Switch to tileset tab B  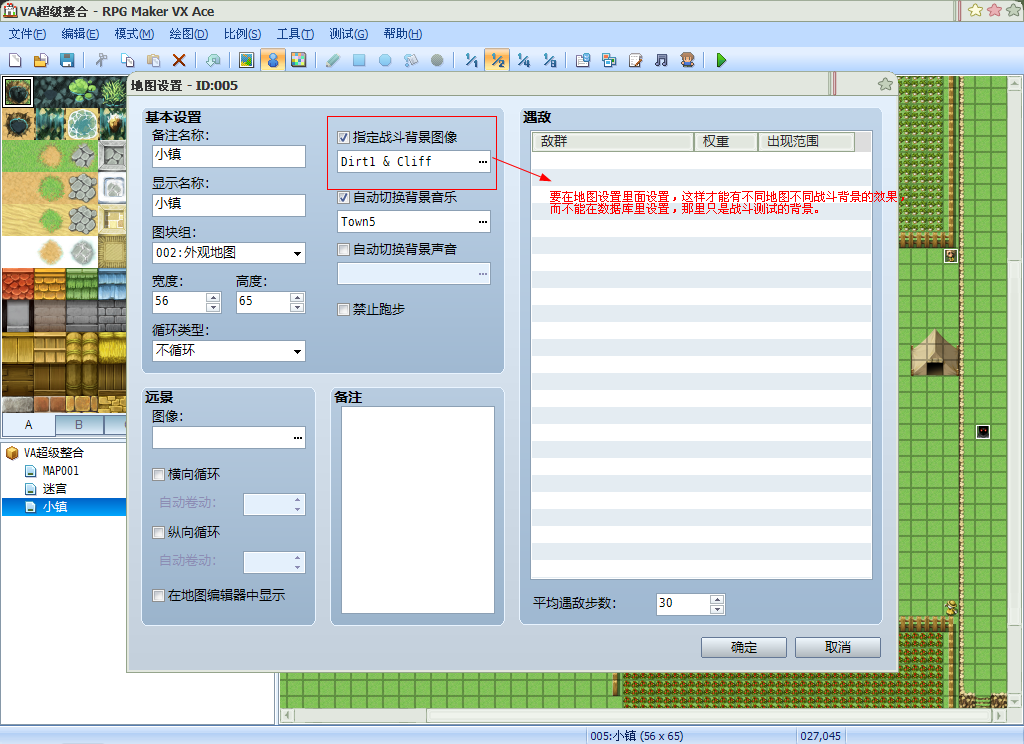pyautogui.click(x=79, y=425)
